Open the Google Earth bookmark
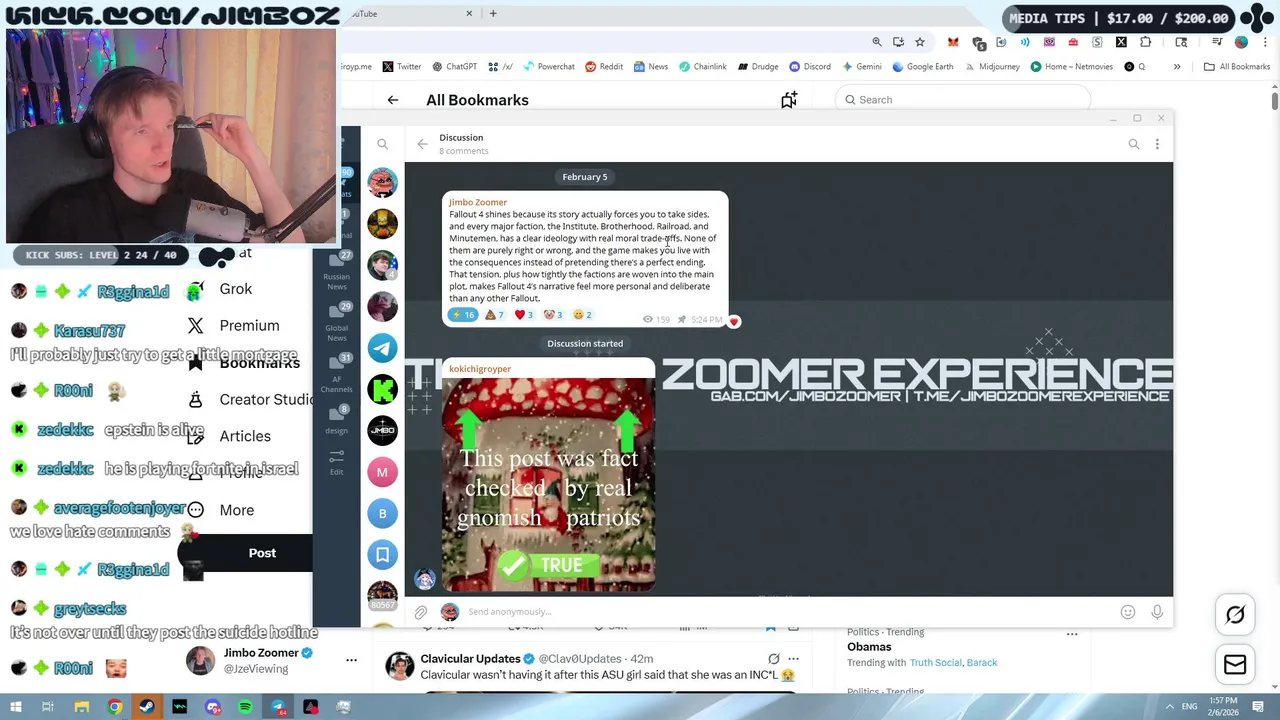 [923, 67]
